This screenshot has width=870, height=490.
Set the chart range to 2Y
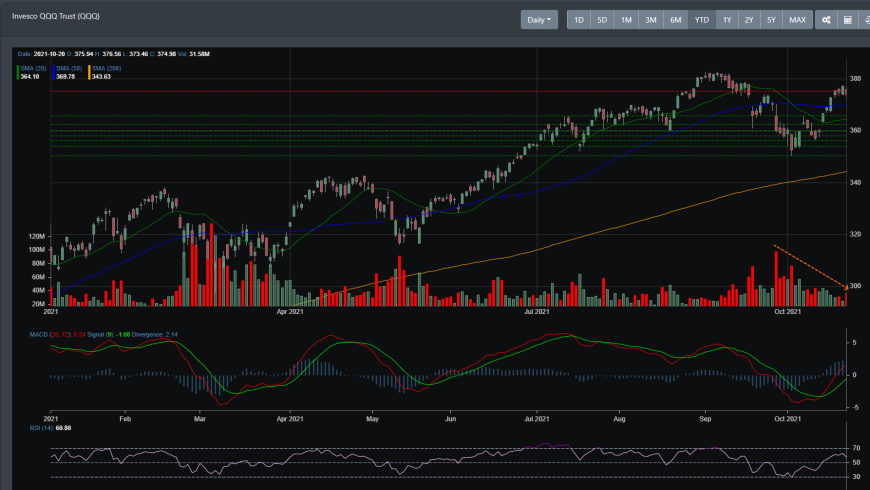click(x=749, y=20)
